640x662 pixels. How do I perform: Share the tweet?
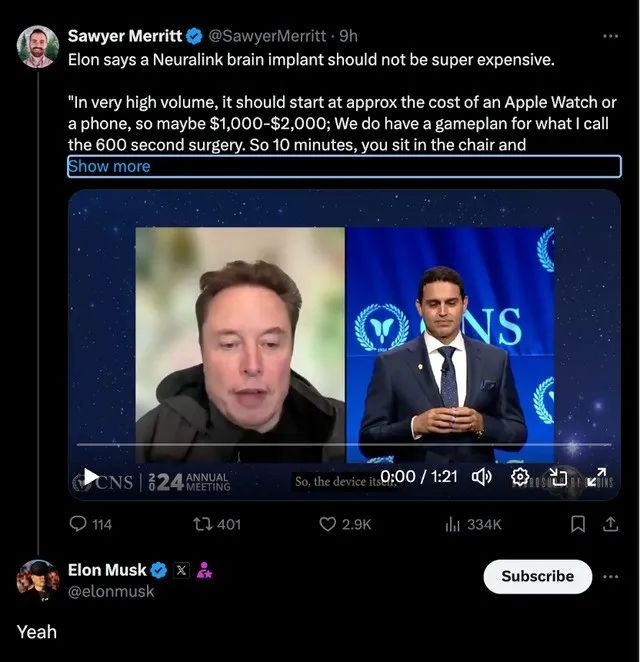[x=609, y=524]
